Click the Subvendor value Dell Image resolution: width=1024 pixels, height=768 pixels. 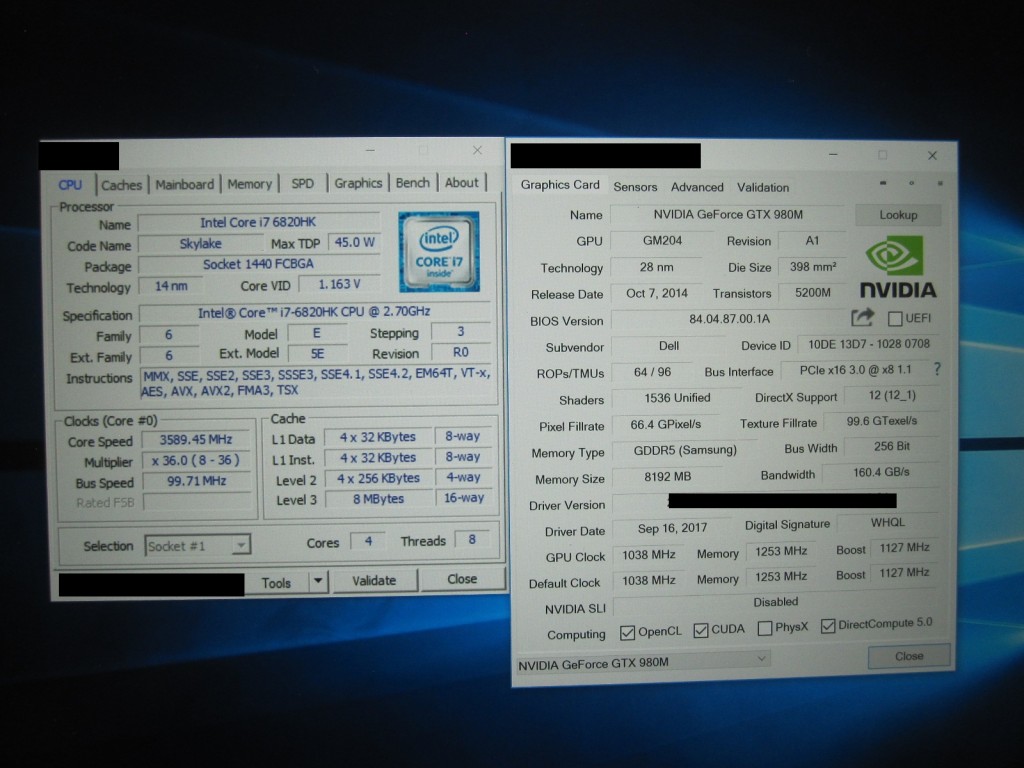(669, 345)
